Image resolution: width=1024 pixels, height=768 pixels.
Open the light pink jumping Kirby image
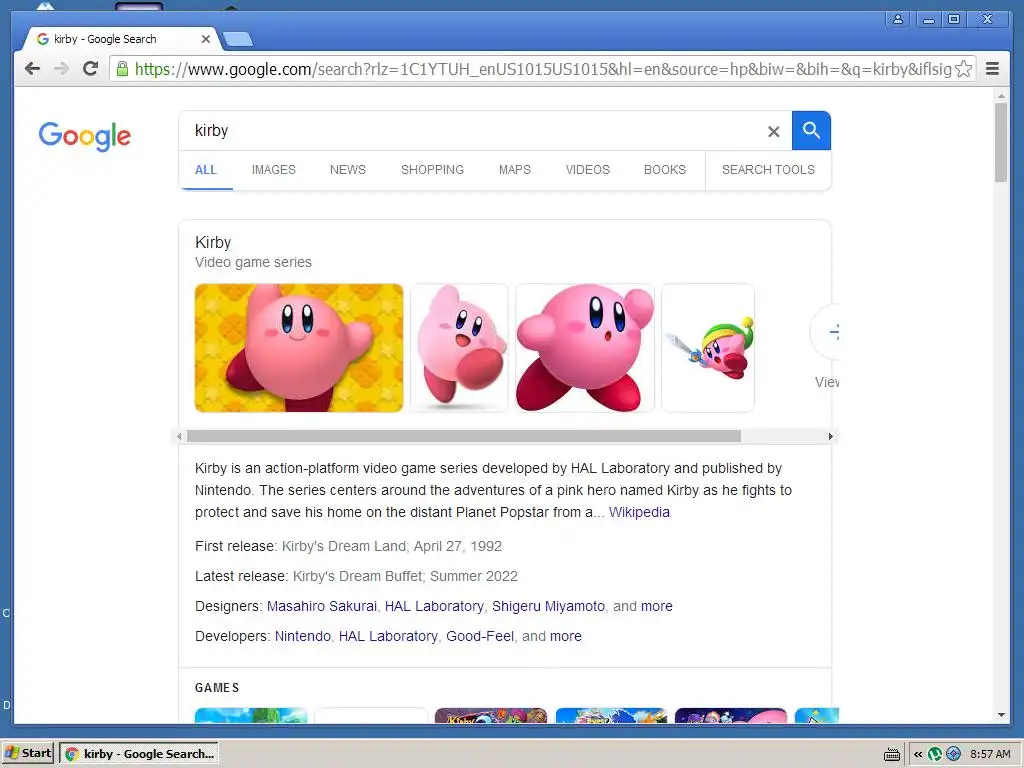click(459, 347)
